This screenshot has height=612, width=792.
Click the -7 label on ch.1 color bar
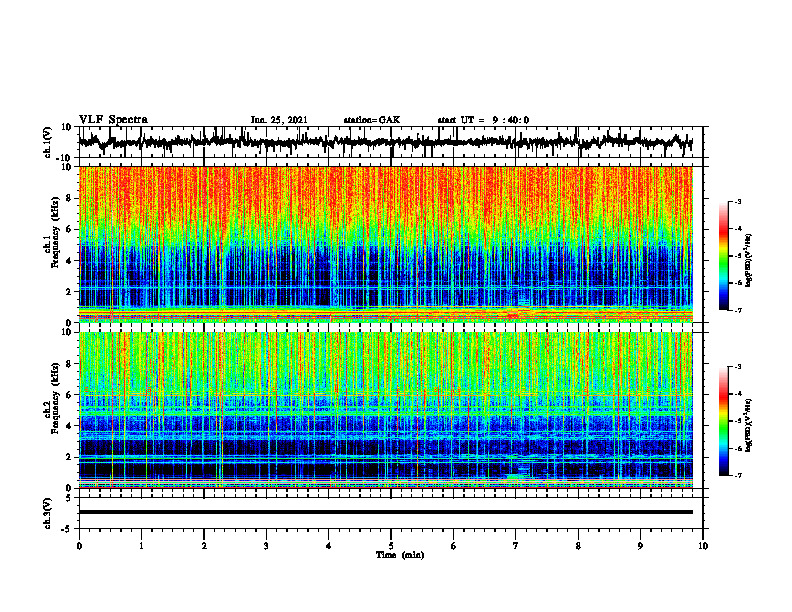coord(738,310)
